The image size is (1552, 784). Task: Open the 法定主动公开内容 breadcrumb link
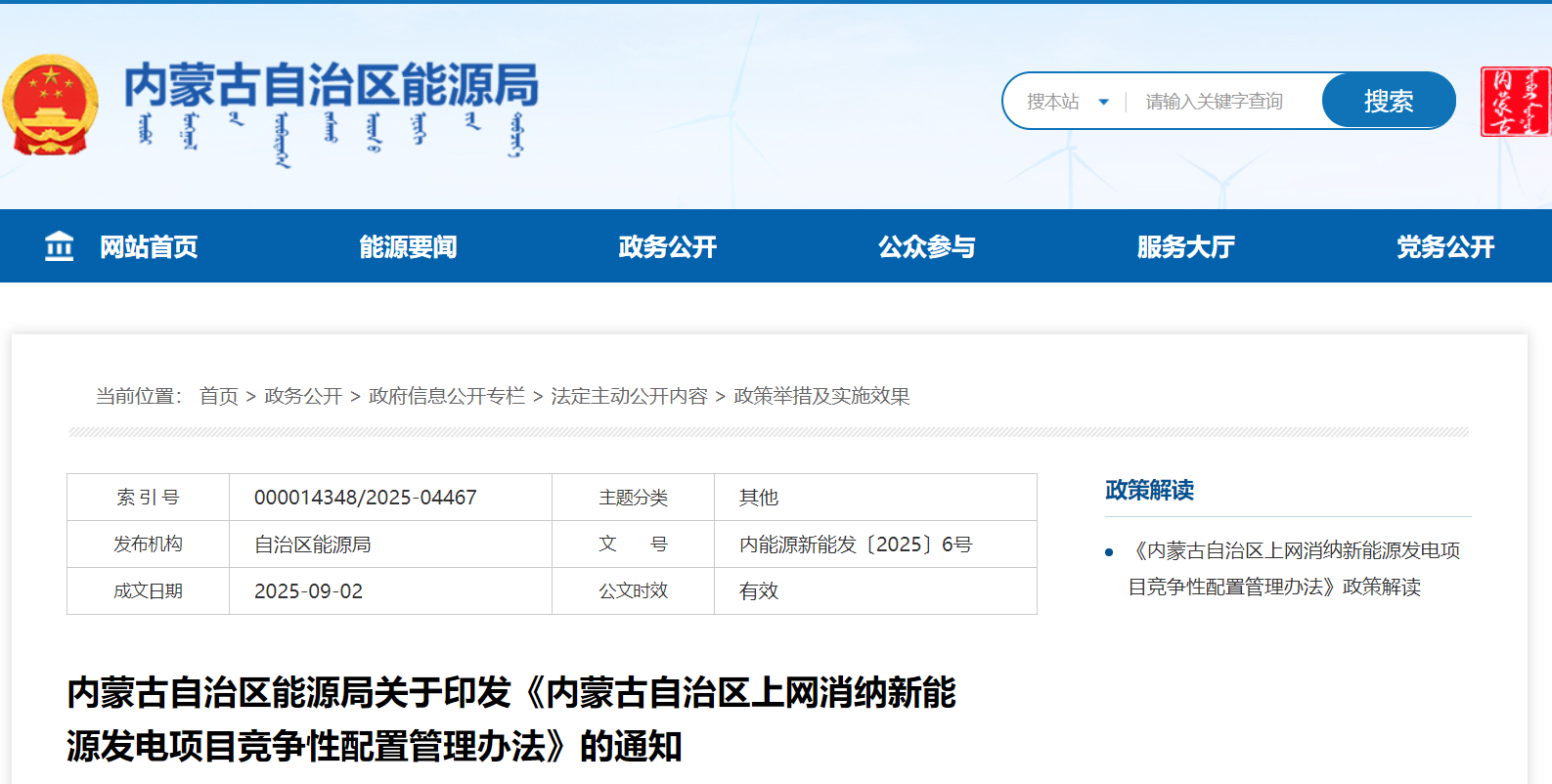629,396
